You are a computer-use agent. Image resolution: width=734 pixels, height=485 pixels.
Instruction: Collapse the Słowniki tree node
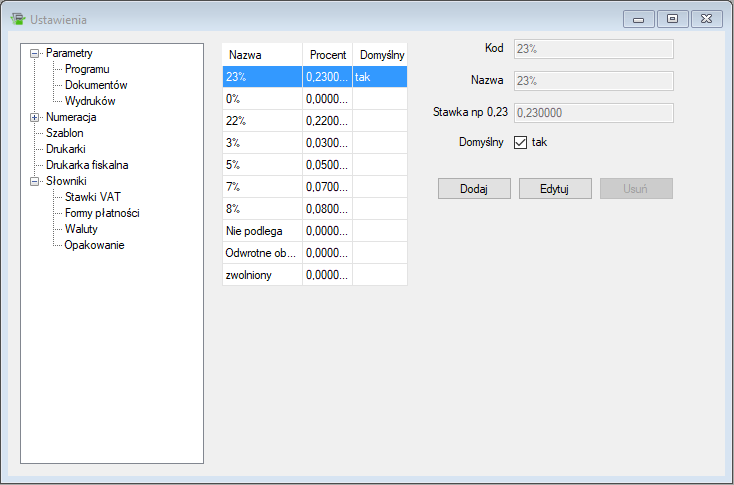point(36,181)
